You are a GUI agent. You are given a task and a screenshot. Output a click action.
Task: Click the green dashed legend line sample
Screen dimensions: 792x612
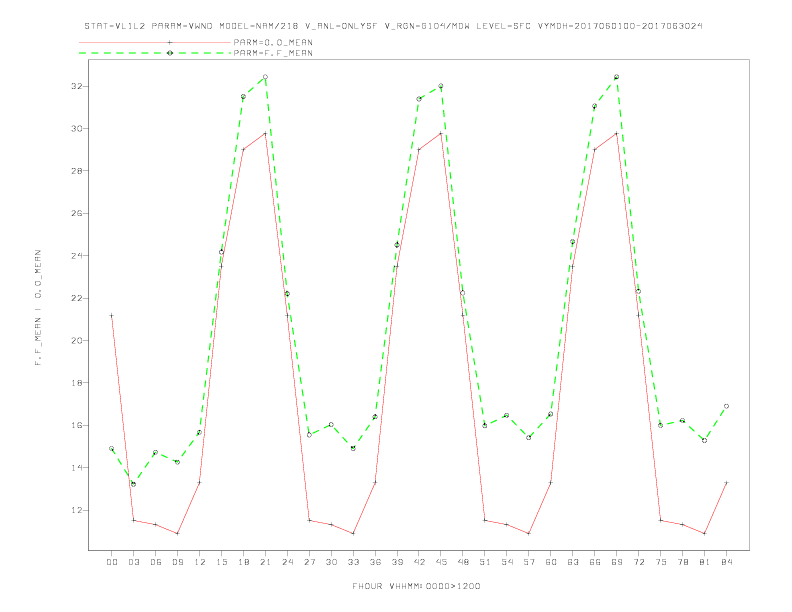coord(155,53)
